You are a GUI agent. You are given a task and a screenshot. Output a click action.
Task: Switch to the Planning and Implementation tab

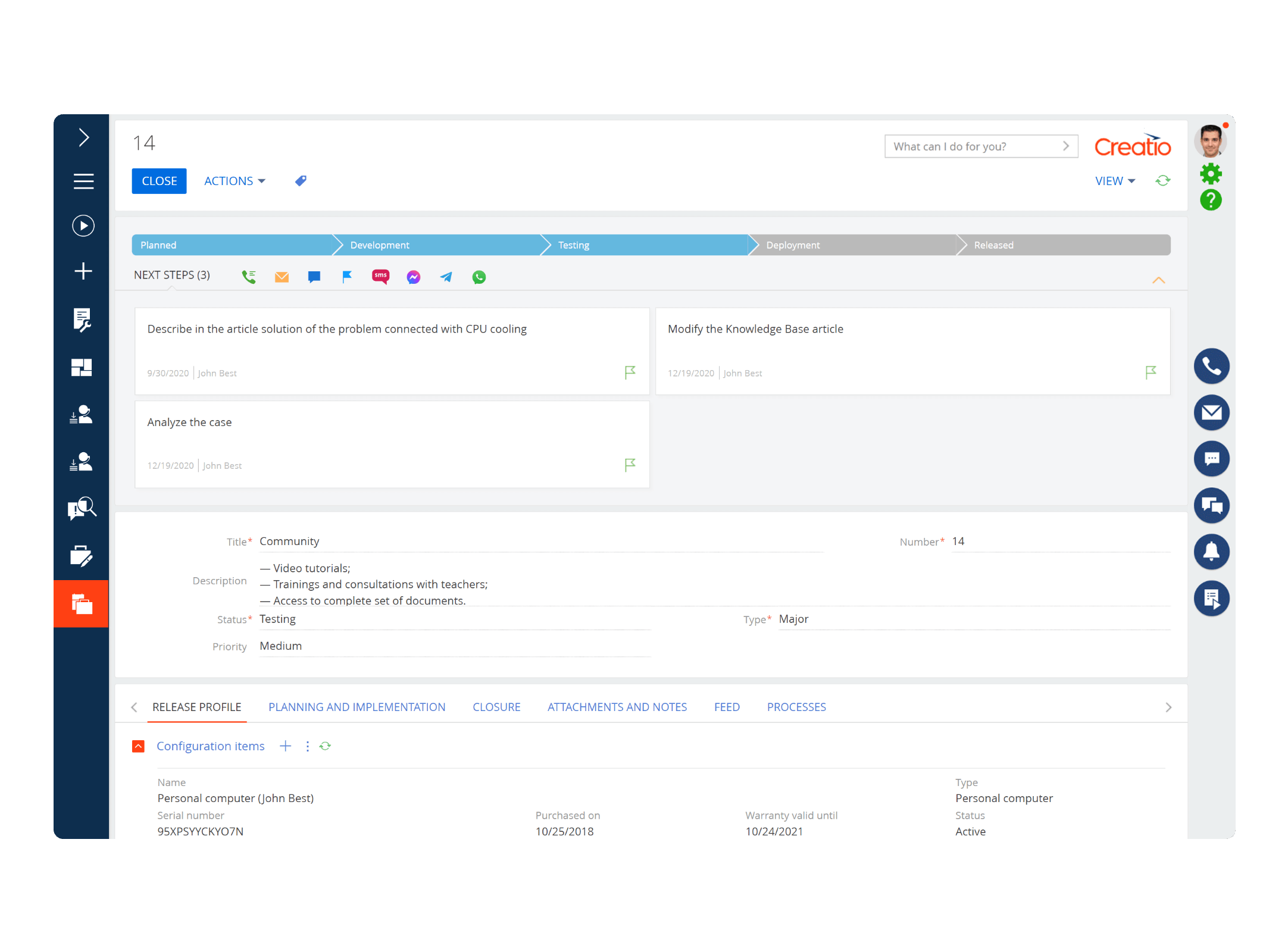coord(357,707)
